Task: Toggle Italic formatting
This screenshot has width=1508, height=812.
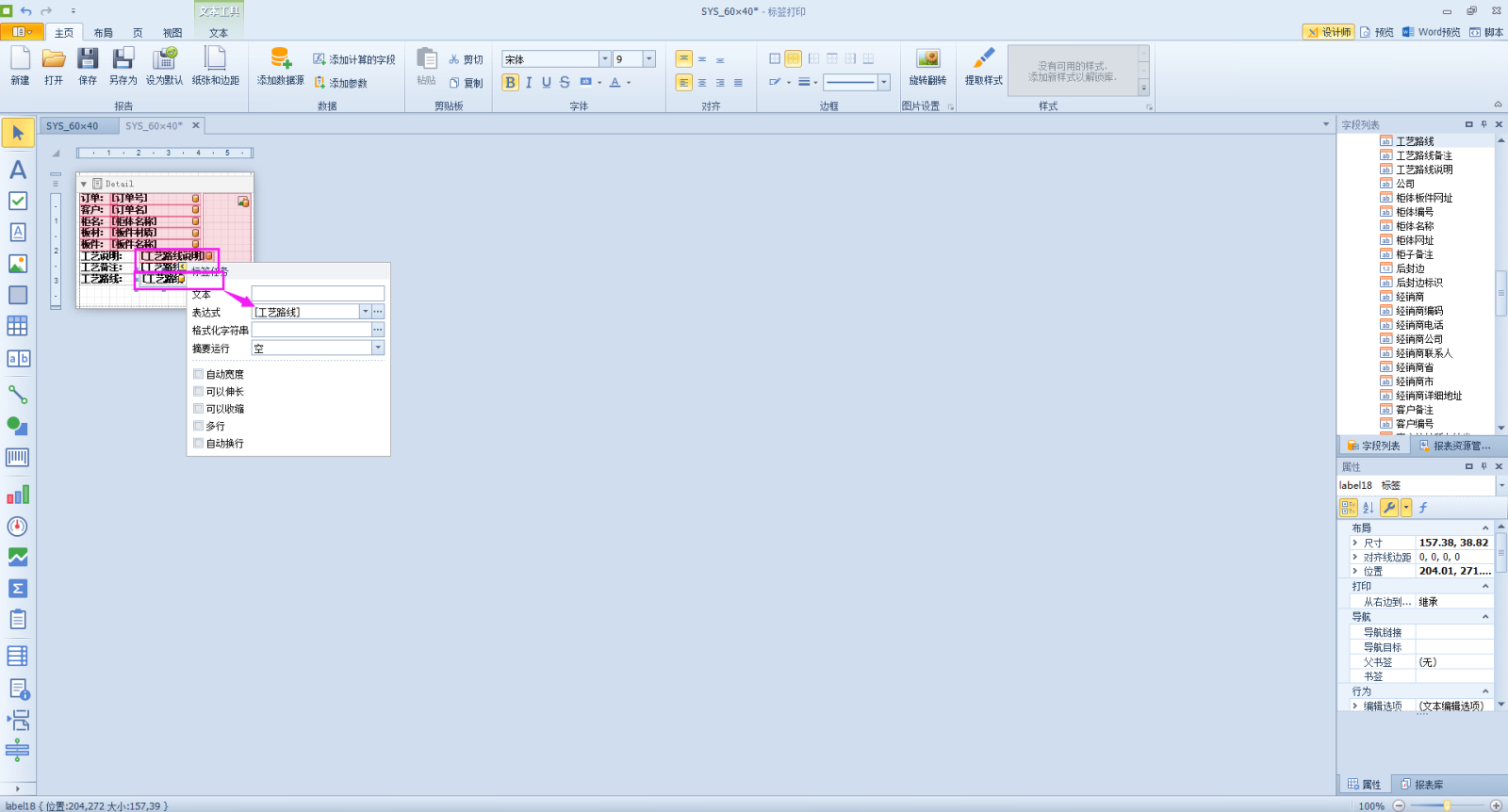Action: [x=529, y=83]
